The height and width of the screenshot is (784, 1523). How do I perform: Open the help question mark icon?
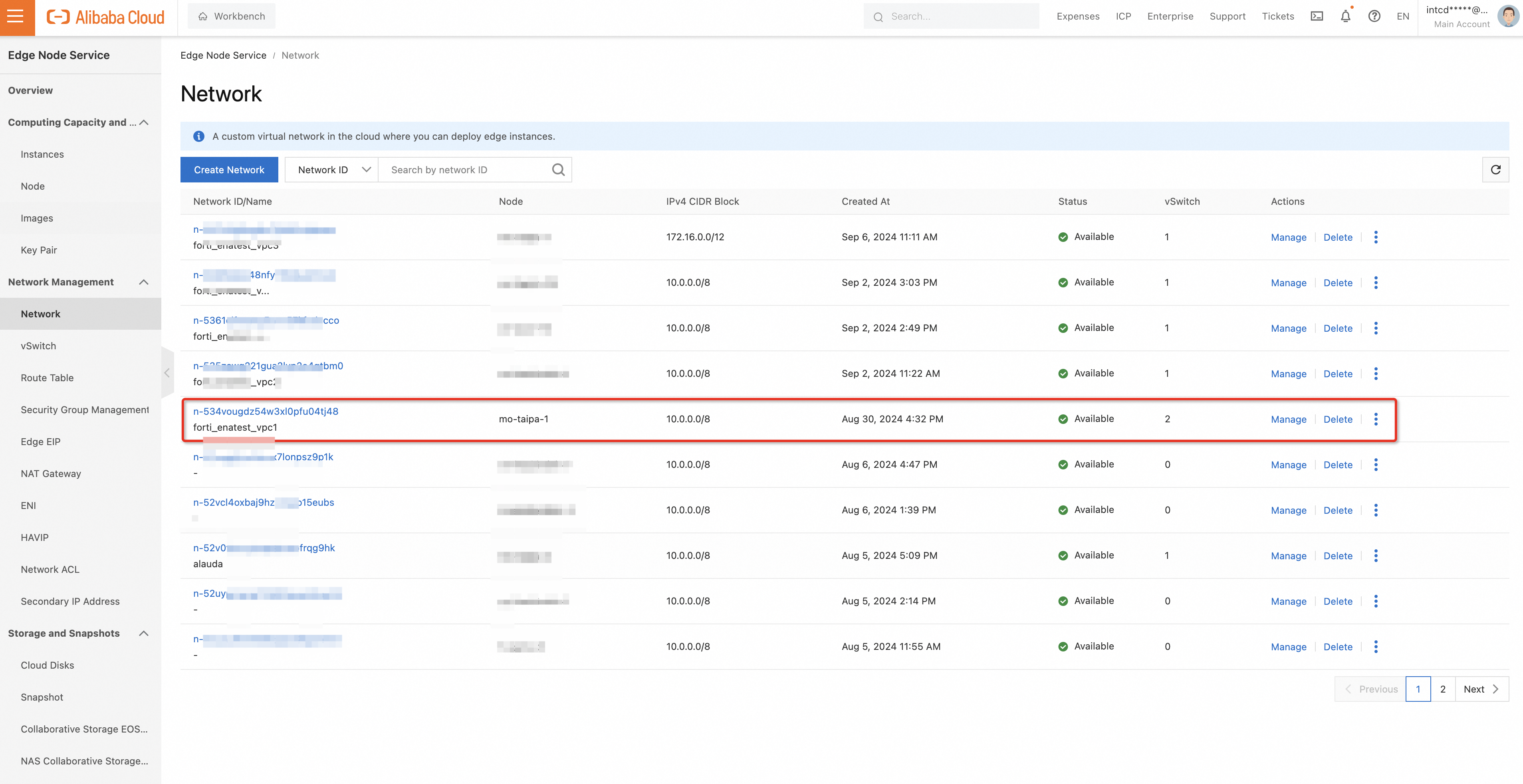click(x=1374, y=16)
